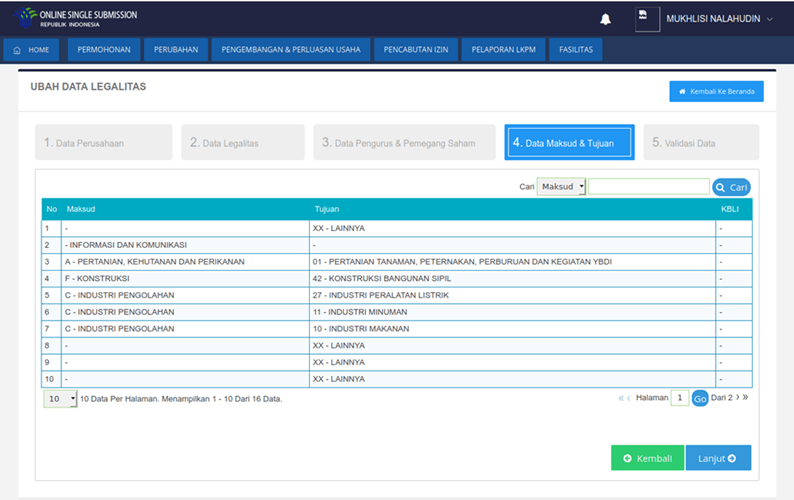Expand the Mukhlisi Nalahudin account menu
The height and width of the screenshot is (500, 794).
point(720,19)
